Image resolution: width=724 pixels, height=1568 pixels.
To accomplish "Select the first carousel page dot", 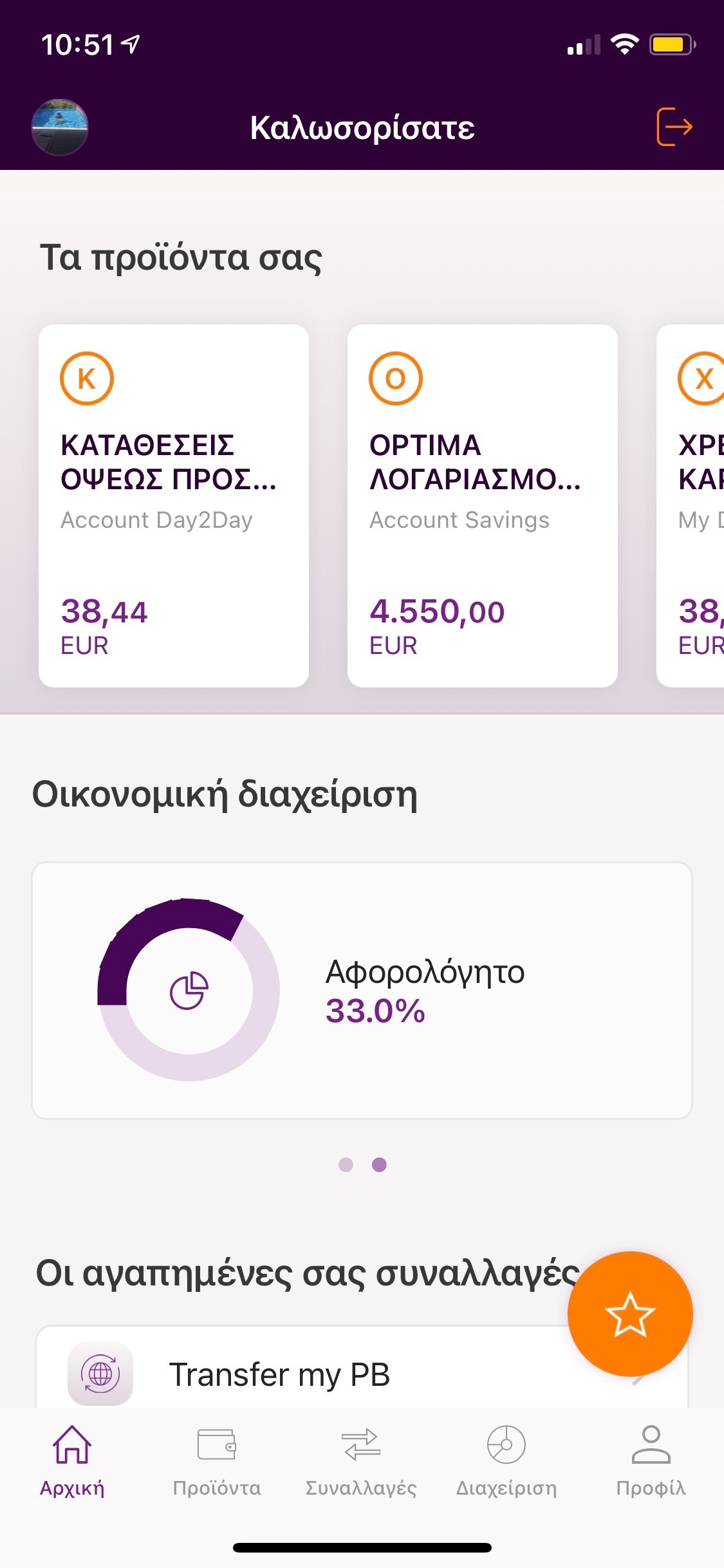I will 346,1164.
